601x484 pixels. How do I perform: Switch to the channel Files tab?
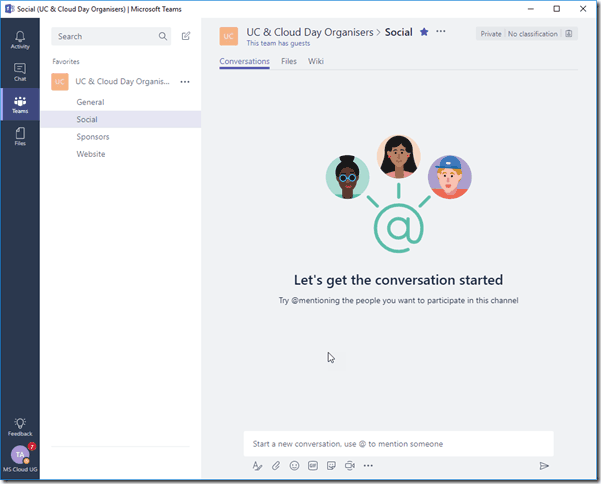click(289, 61)
